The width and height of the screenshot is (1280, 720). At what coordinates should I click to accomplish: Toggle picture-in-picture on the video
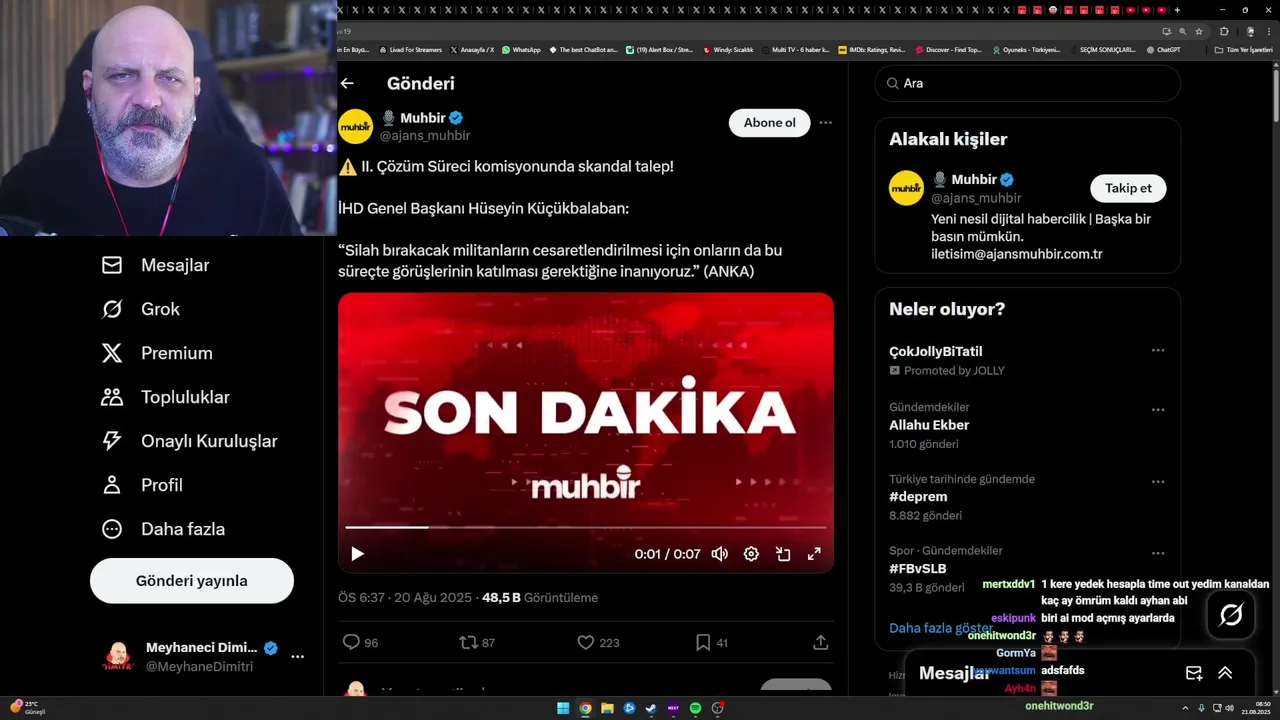click(x=783, y=554)
